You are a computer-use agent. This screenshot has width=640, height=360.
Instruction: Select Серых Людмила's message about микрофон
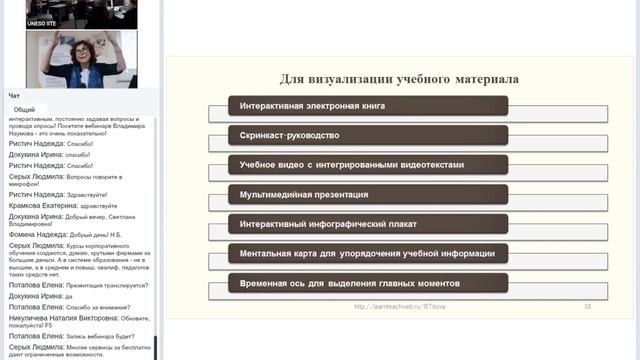point(65,180)
